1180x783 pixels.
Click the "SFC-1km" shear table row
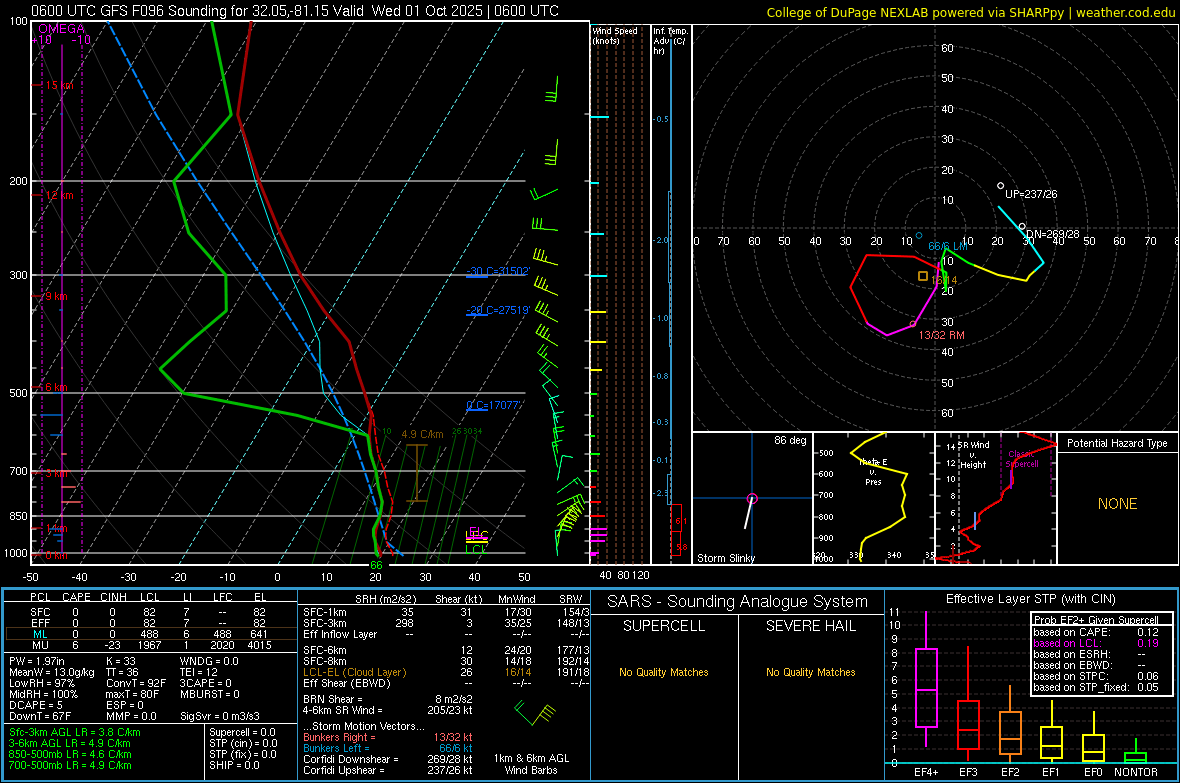tap(444, 612)
